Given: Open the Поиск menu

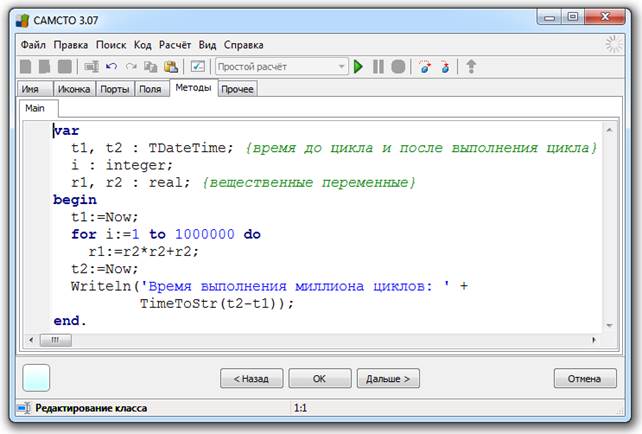Looking at the screenshot, I should [x=111, y=45].
